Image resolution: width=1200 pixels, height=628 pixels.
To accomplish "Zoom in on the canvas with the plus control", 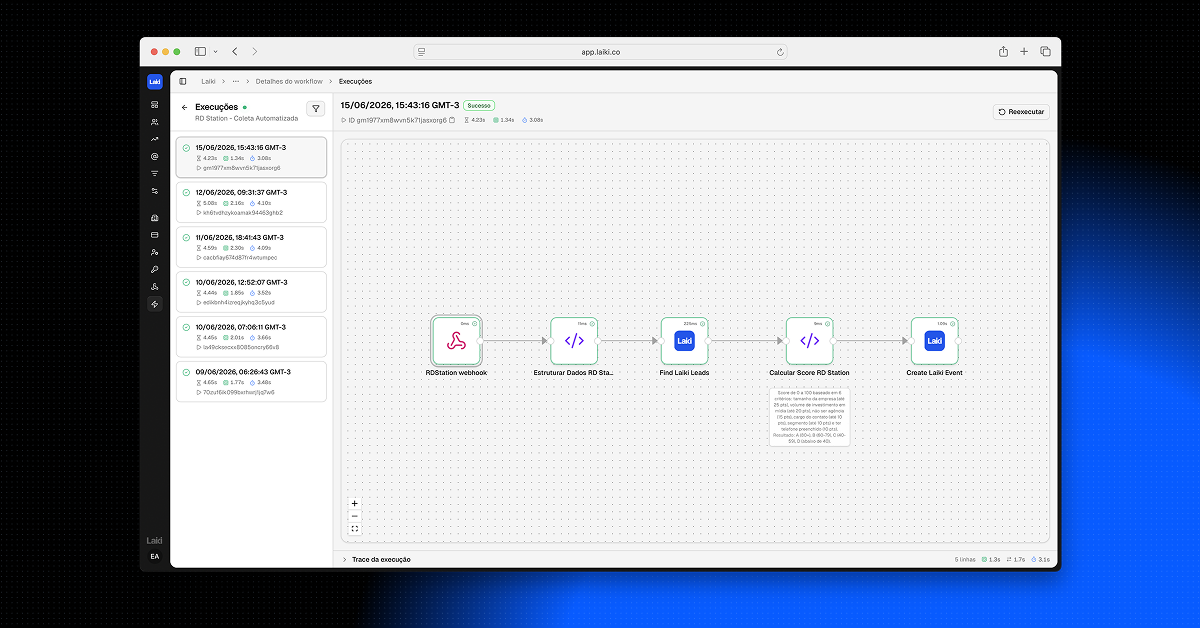I will (355, 504).
